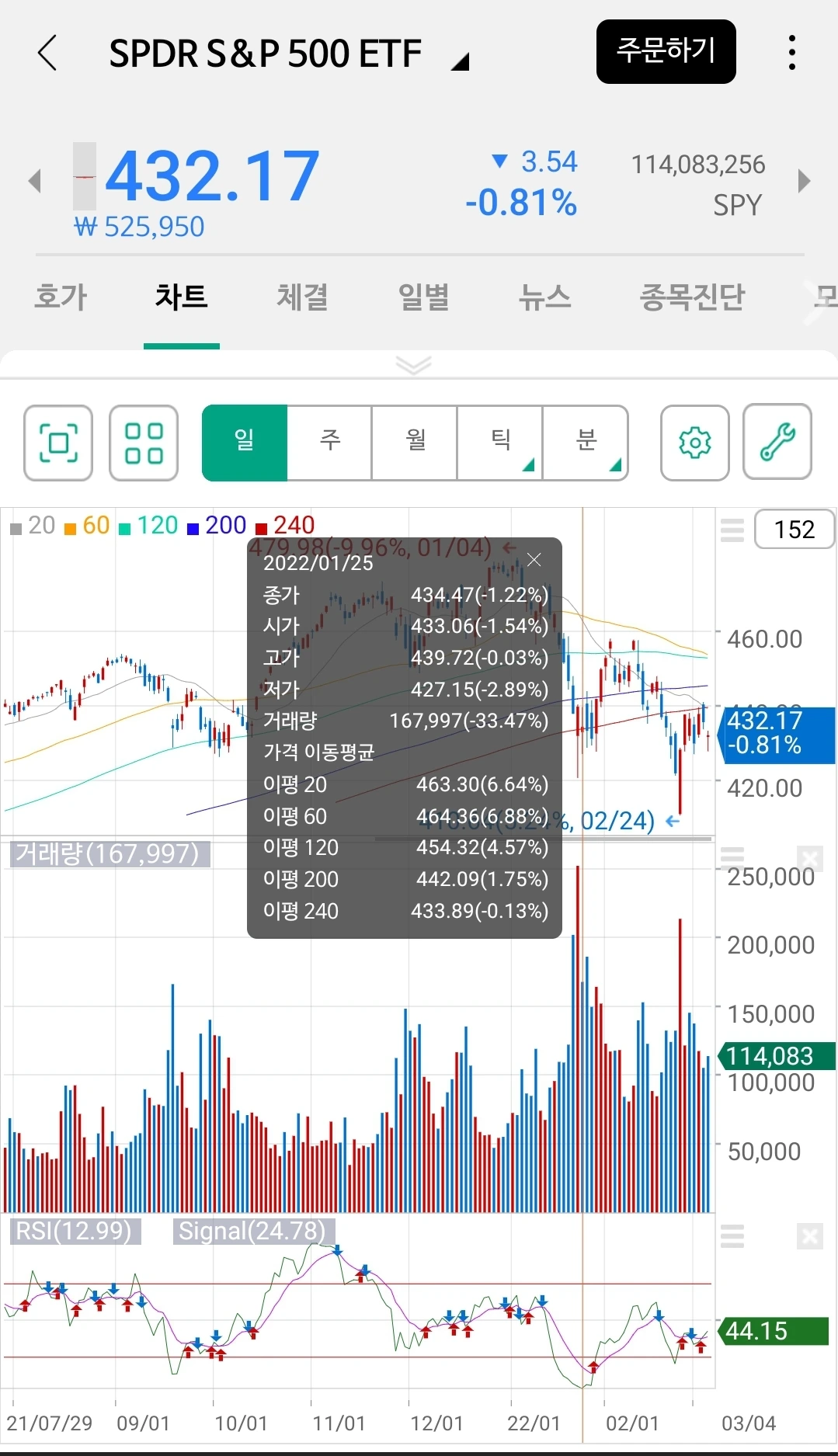This screenshot has height=1456, width=838.
Task: Open the 틱 tick period dropdown
Action: [500, 443]
